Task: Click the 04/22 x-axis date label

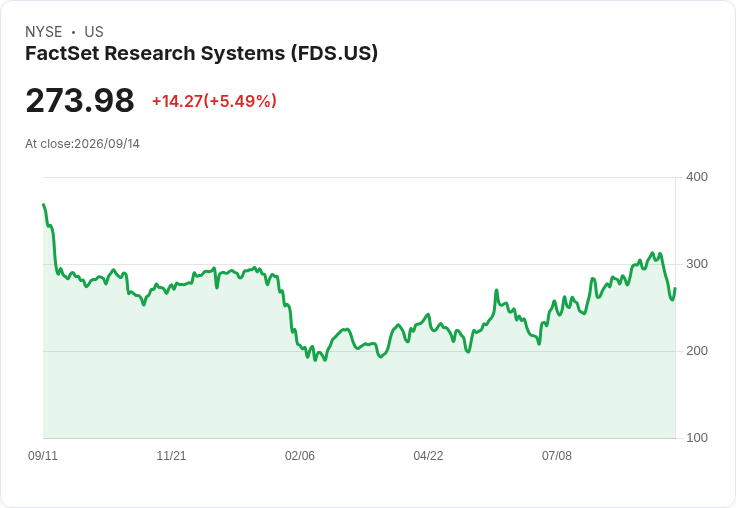Action: click(x=428, y=455)
